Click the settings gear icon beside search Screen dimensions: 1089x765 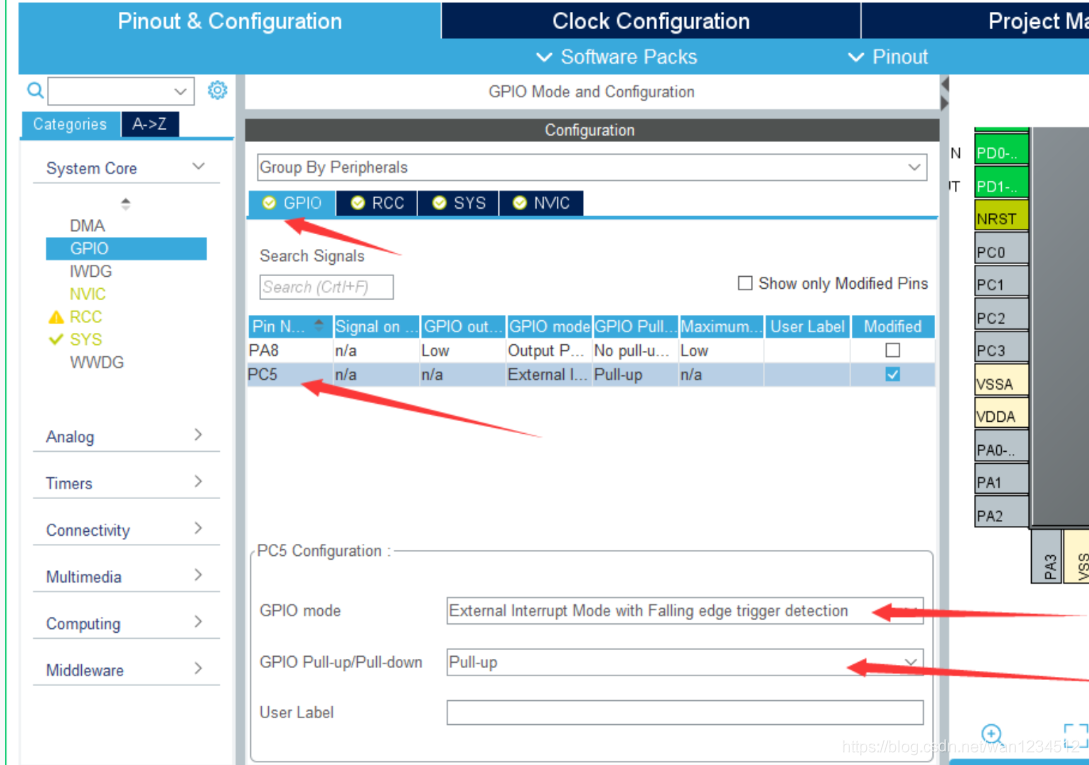pyautogui.click(x=217, y=91)
